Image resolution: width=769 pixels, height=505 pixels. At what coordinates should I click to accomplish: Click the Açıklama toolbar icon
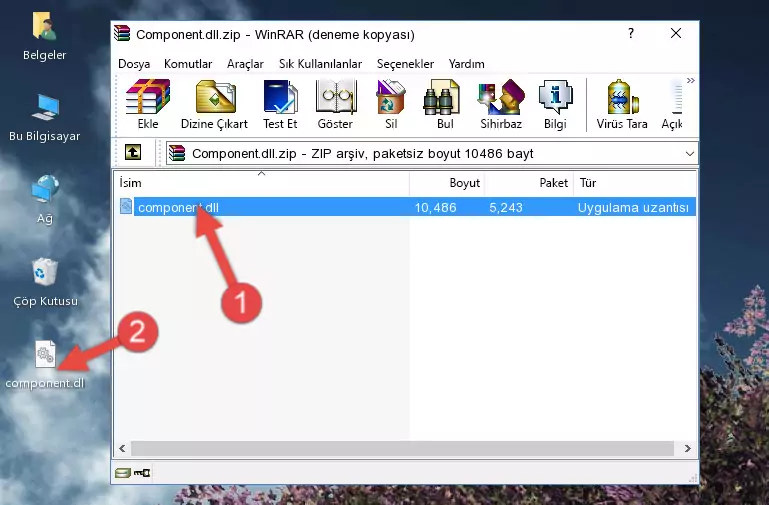click(x=672, y=104)
